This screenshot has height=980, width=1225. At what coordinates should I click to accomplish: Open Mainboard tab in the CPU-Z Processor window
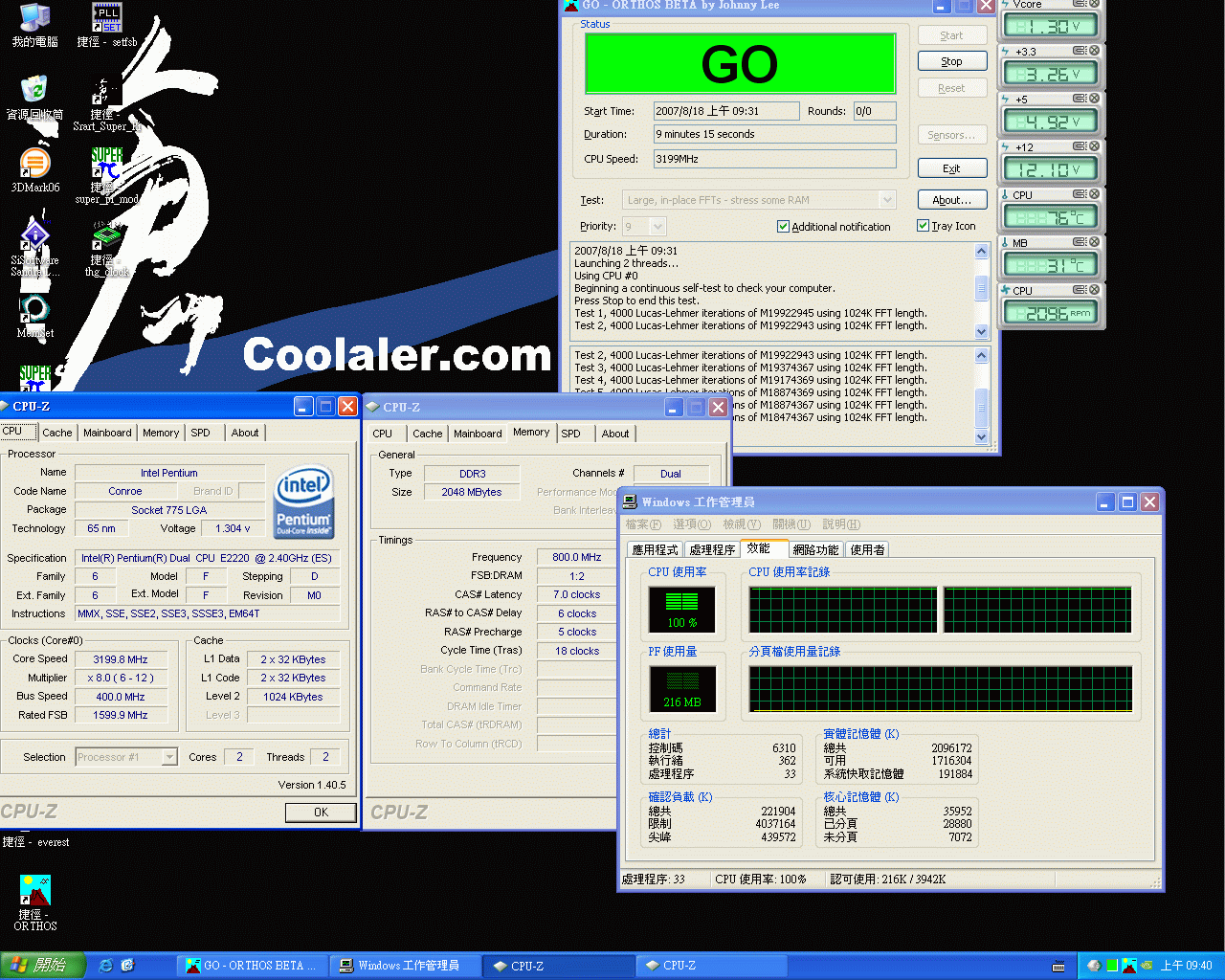click(x=107, y=433)
